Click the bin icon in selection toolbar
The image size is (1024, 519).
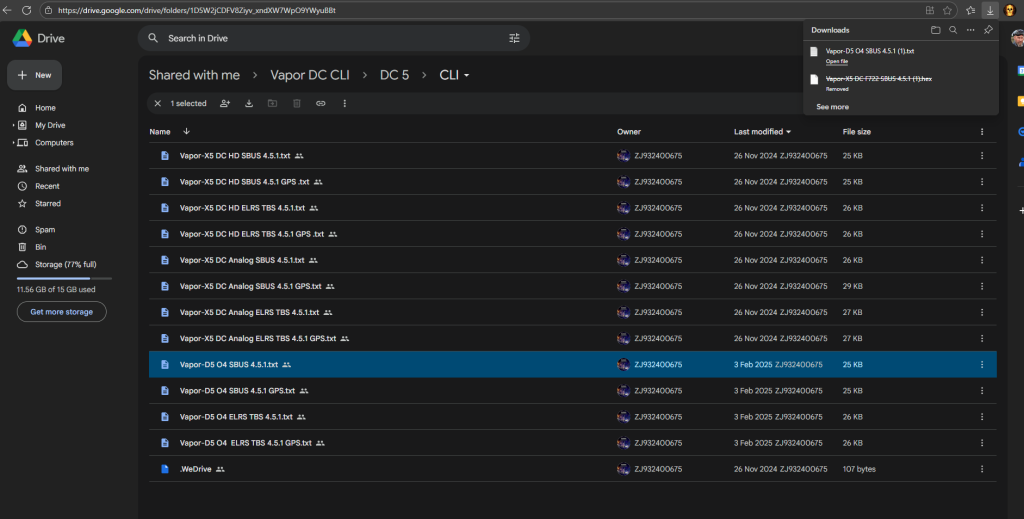pyautogui.click(x=296, y=103)
